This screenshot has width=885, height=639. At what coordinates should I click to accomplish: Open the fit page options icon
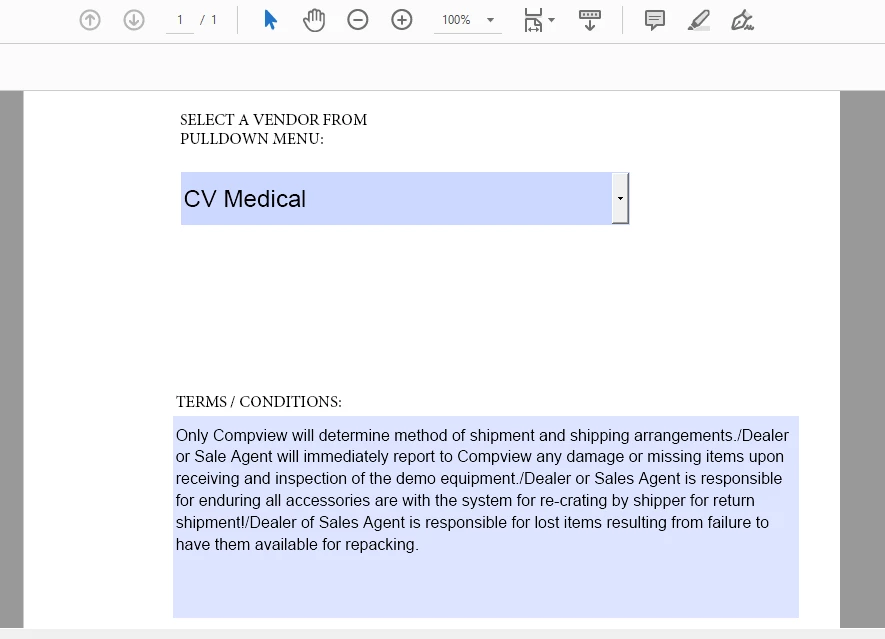pyautogui.click(x=538, y=20)
